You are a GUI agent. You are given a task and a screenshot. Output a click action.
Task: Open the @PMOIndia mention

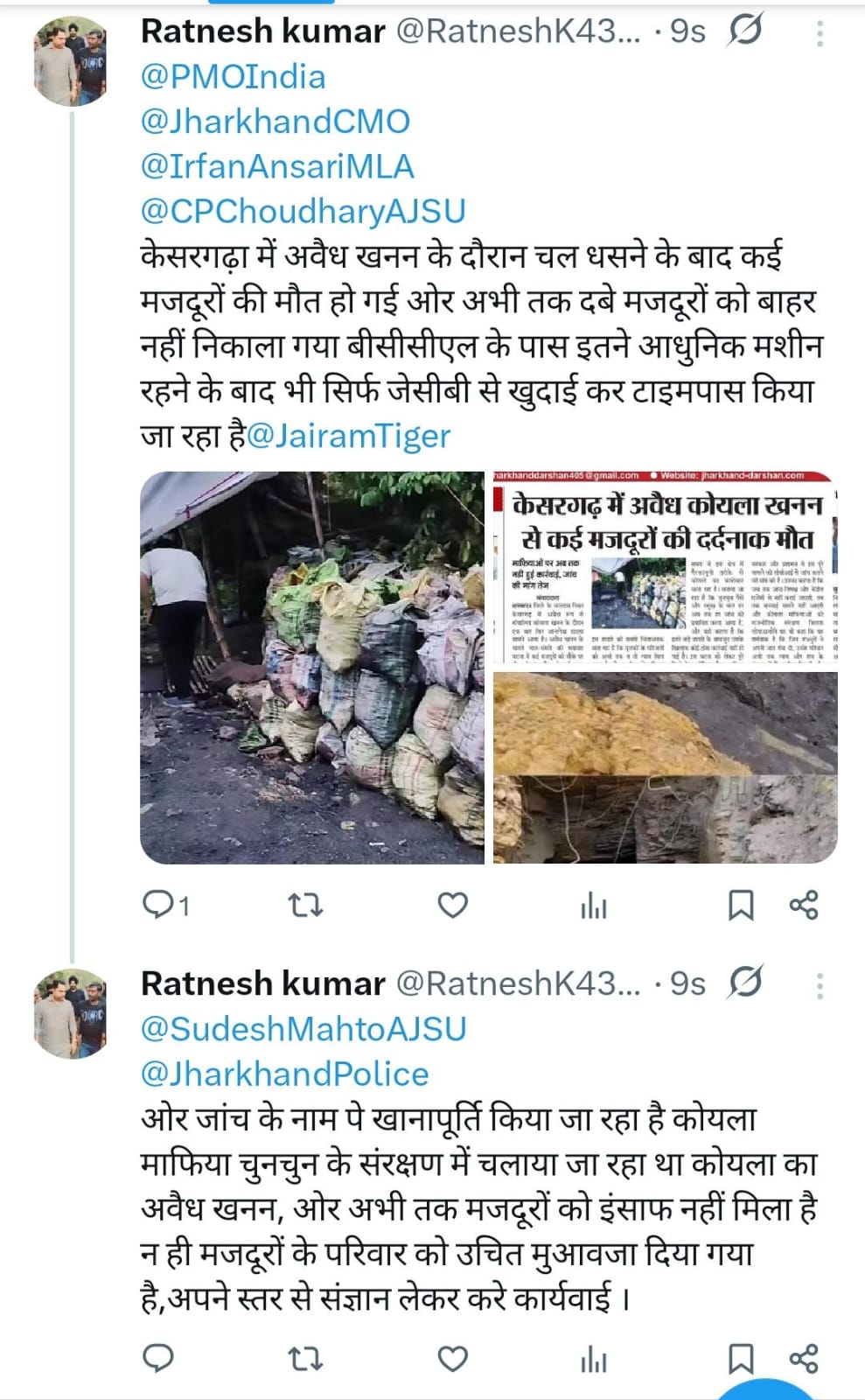[233, 77]
